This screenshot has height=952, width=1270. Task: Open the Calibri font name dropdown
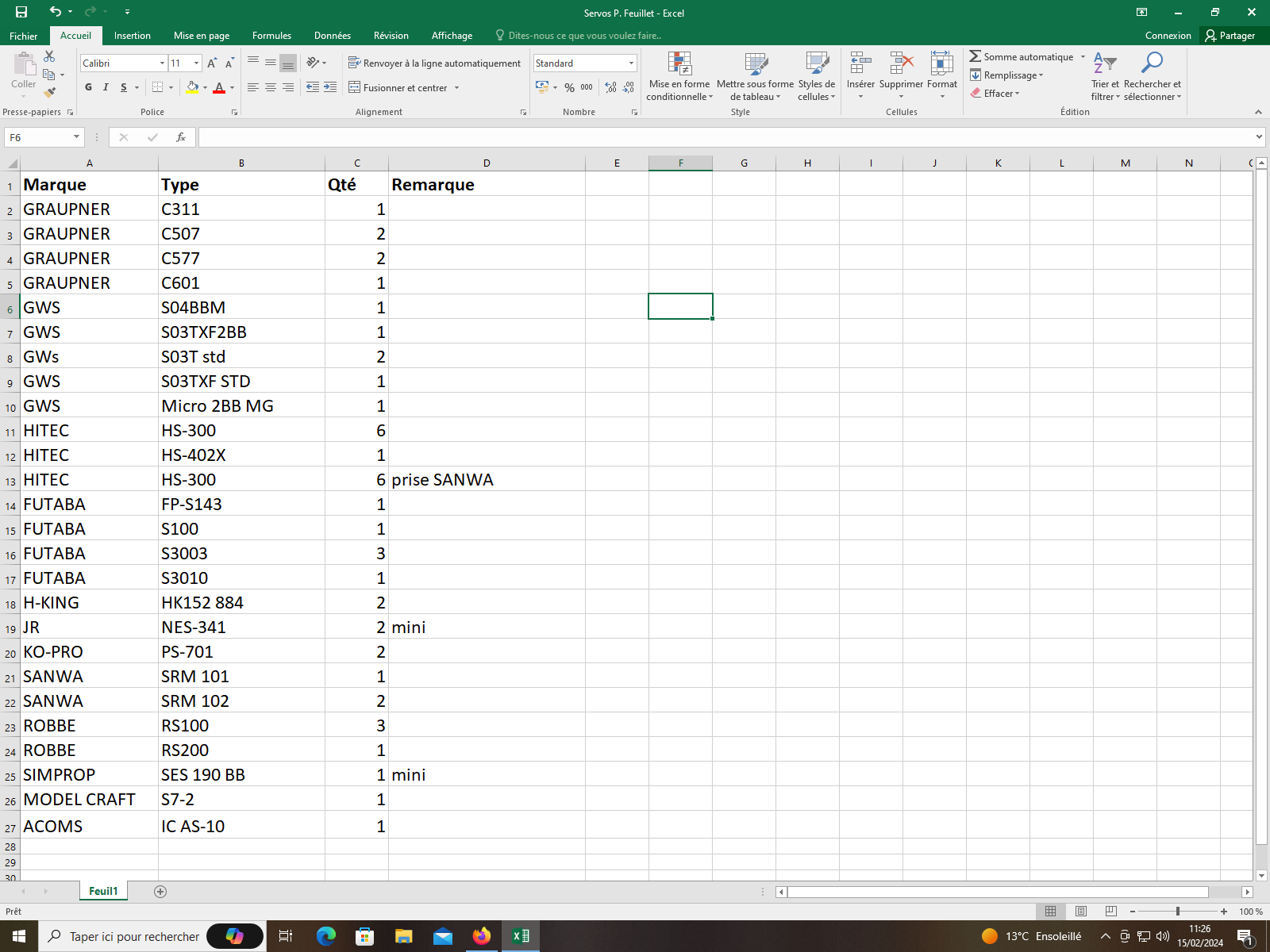point(162,63)
